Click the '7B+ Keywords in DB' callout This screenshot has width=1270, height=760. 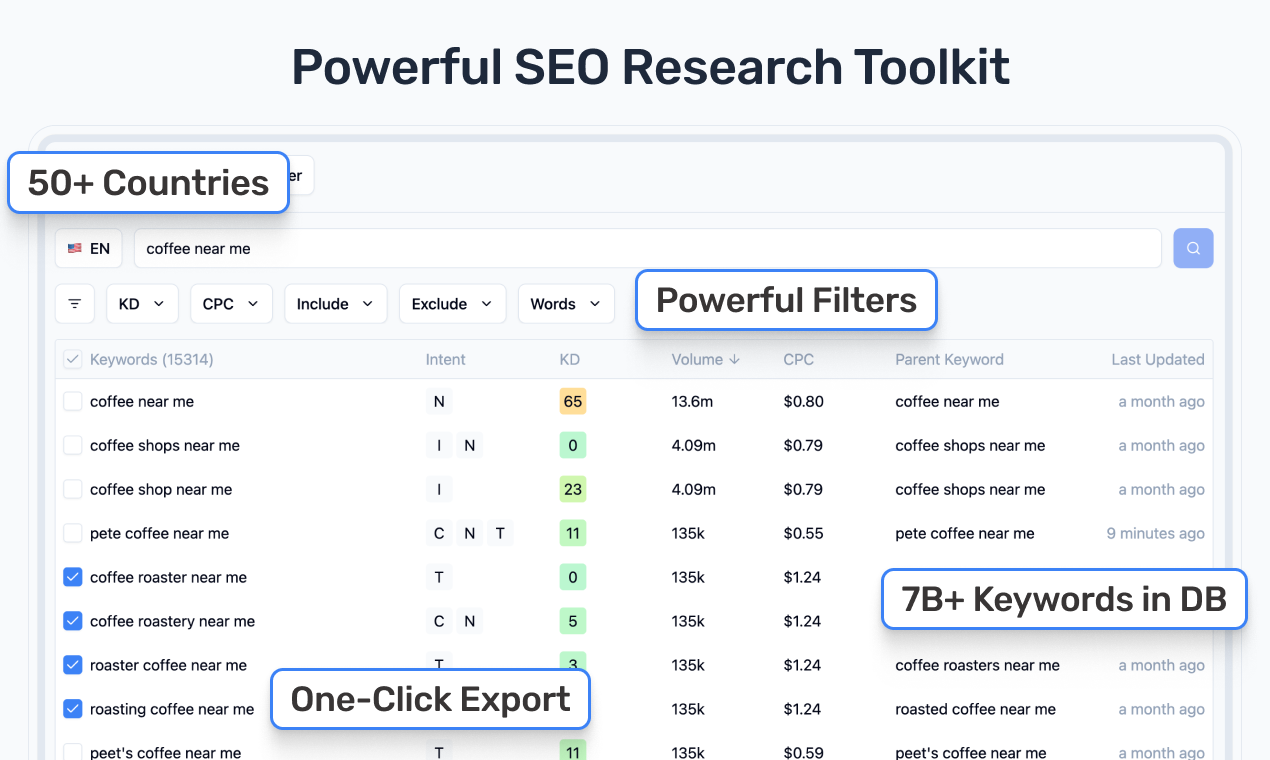click(1064, 599)
